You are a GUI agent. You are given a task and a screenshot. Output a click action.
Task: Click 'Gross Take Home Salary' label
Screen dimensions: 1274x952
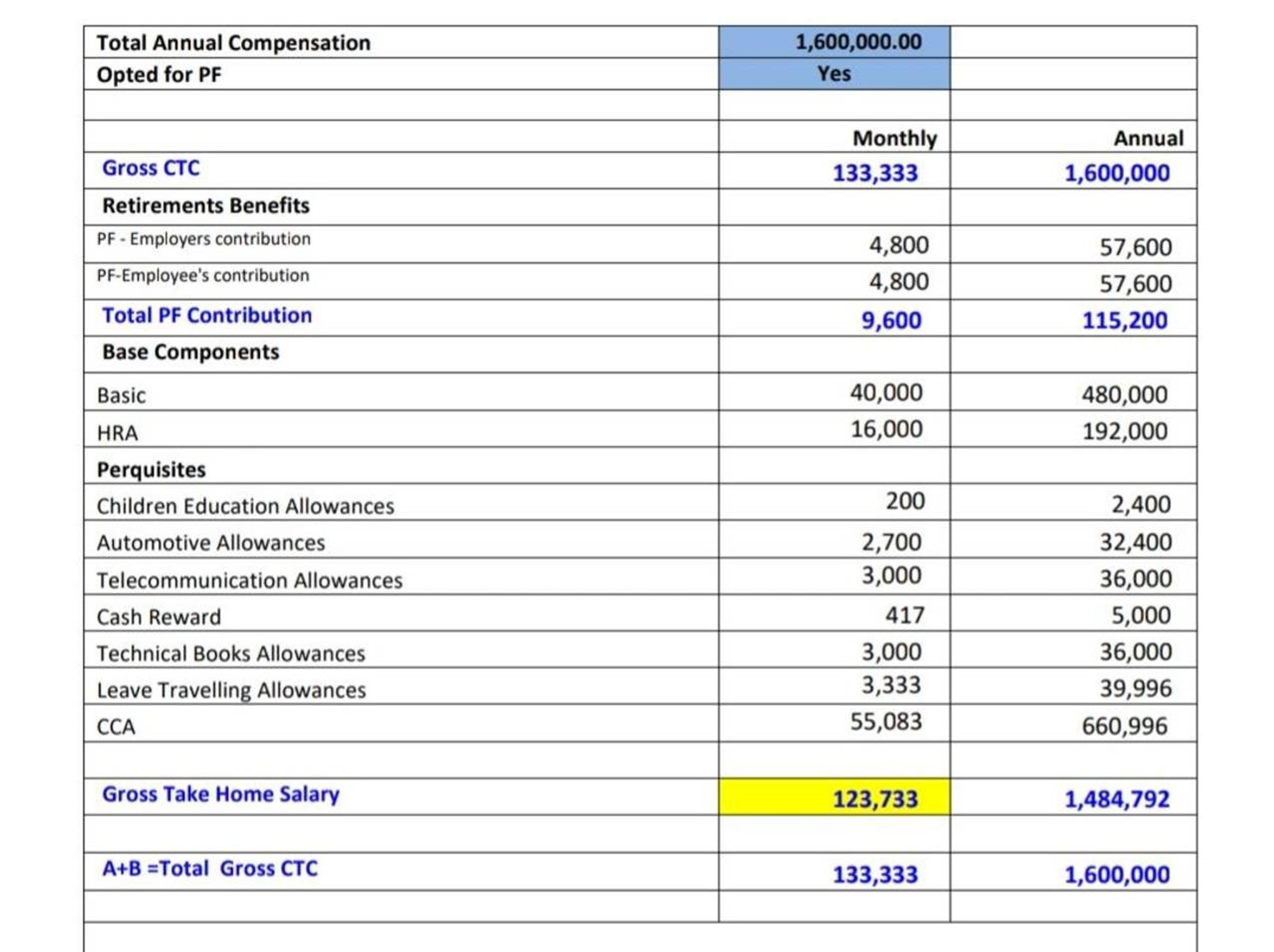221,794
